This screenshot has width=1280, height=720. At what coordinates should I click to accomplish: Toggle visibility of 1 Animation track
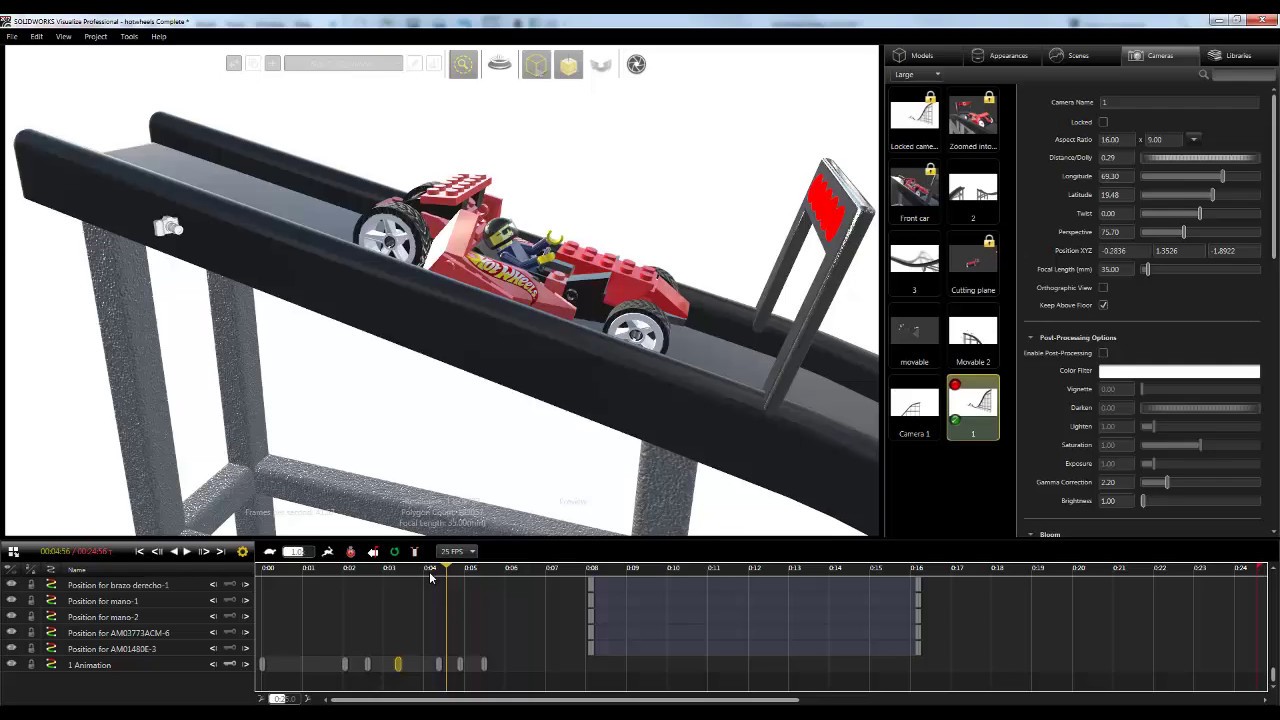11,665
